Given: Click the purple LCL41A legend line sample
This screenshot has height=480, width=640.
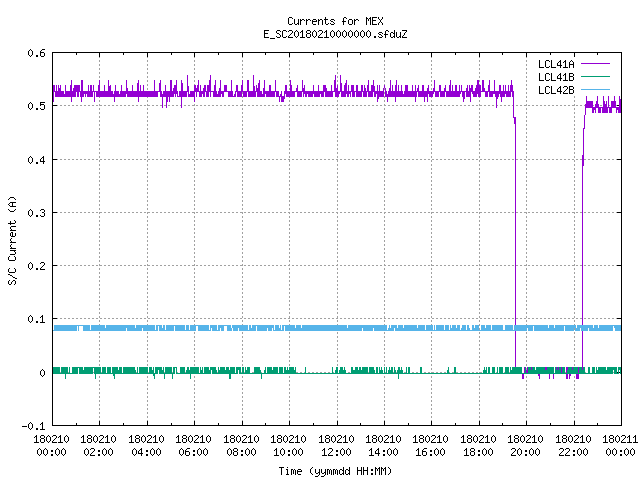Looking at the screenshot, I should coord(595,64).
